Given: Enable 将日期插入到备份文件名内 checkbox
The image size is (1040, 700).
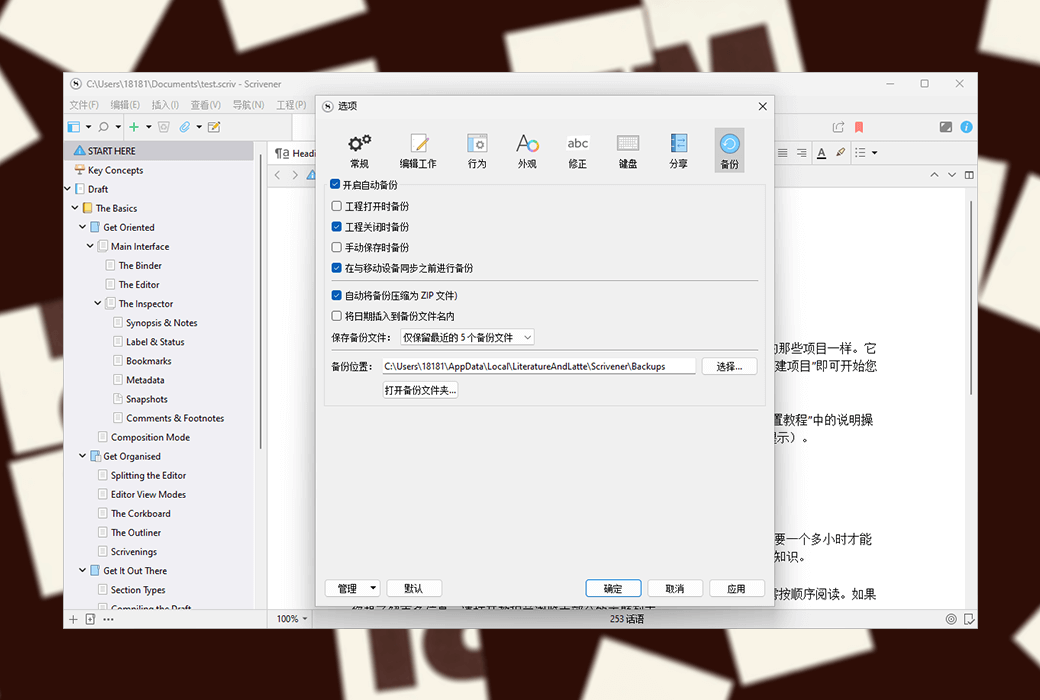Looking at the screenshot, I should point(336,316).
